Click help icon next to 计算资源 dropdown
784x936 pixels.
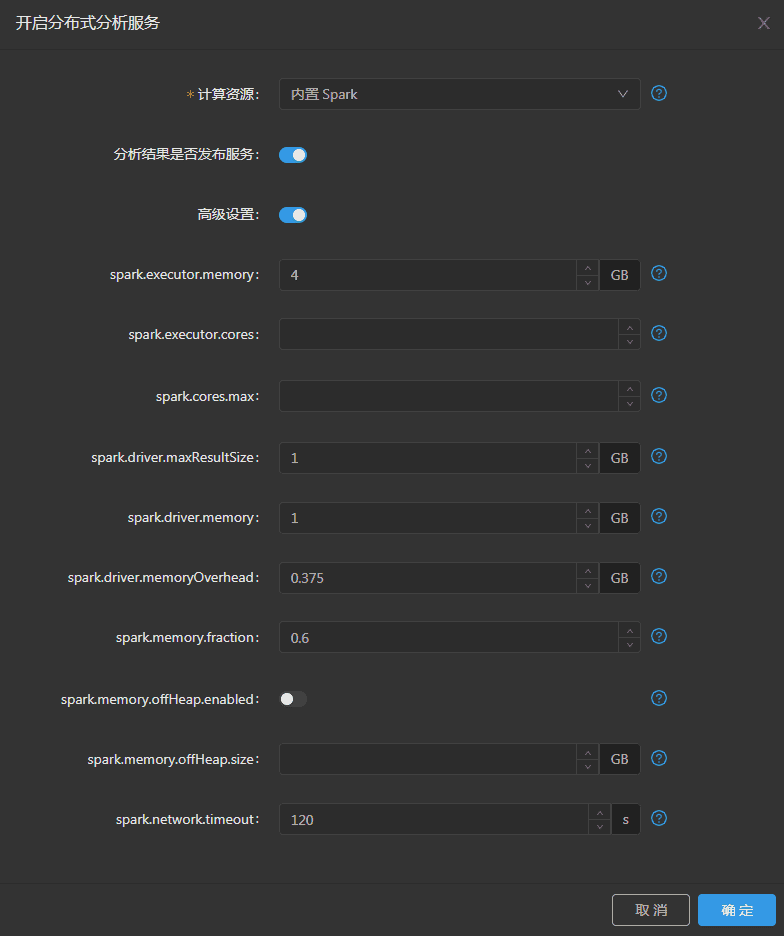coord(659,93)
